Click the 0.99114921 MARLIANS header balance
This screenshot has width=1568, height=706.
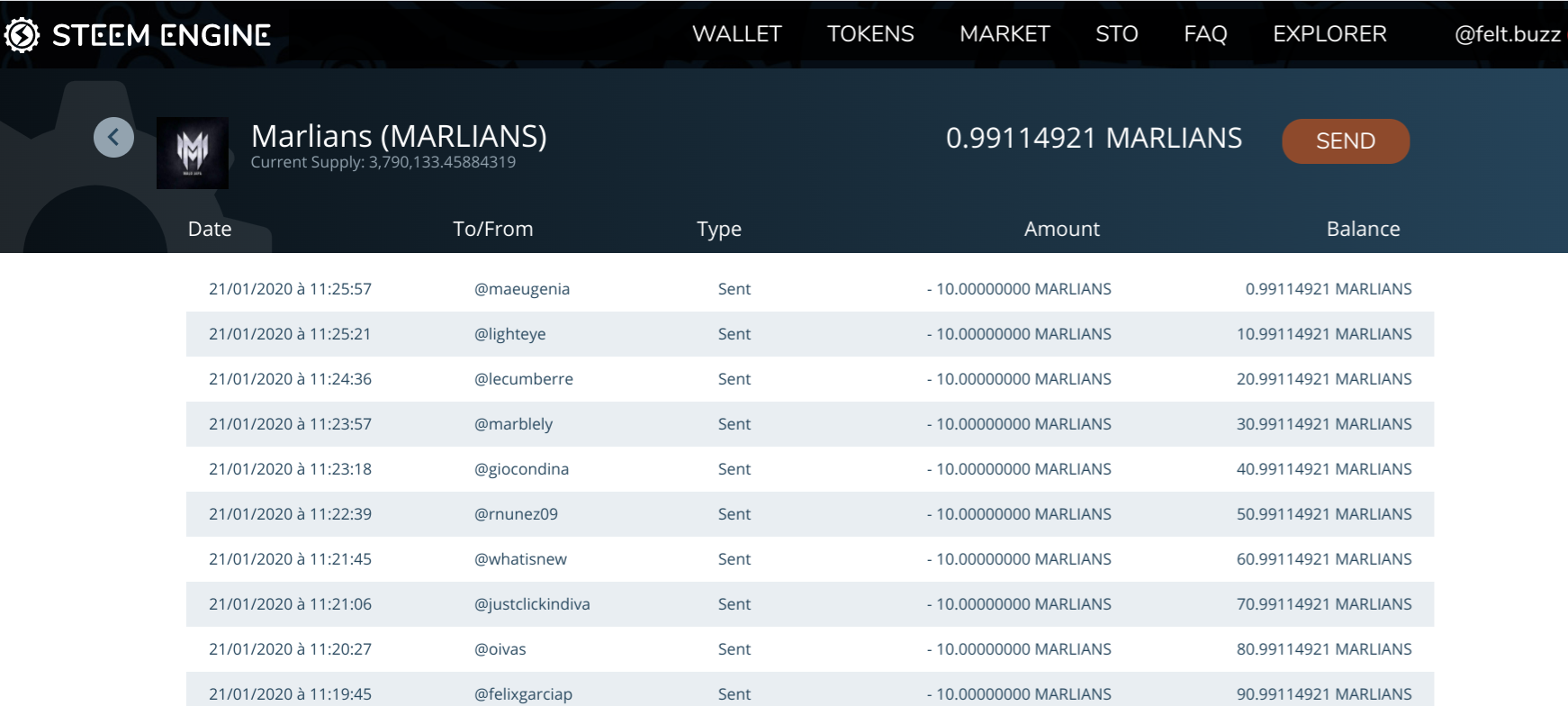(x=1094, y=138)
